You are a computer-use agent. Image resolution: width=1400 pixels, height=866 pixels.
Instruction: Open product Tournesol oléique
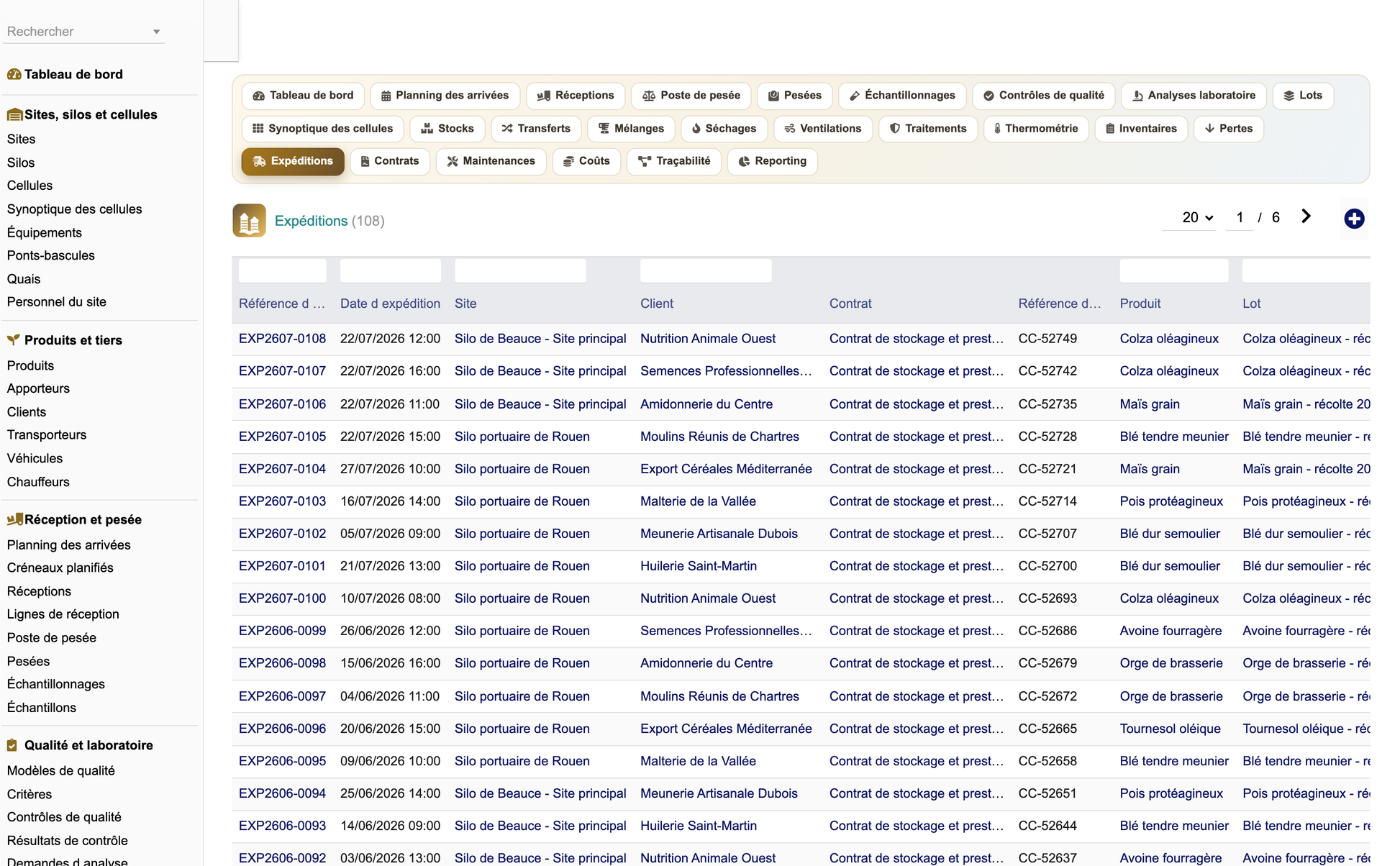click(1170, 729)
